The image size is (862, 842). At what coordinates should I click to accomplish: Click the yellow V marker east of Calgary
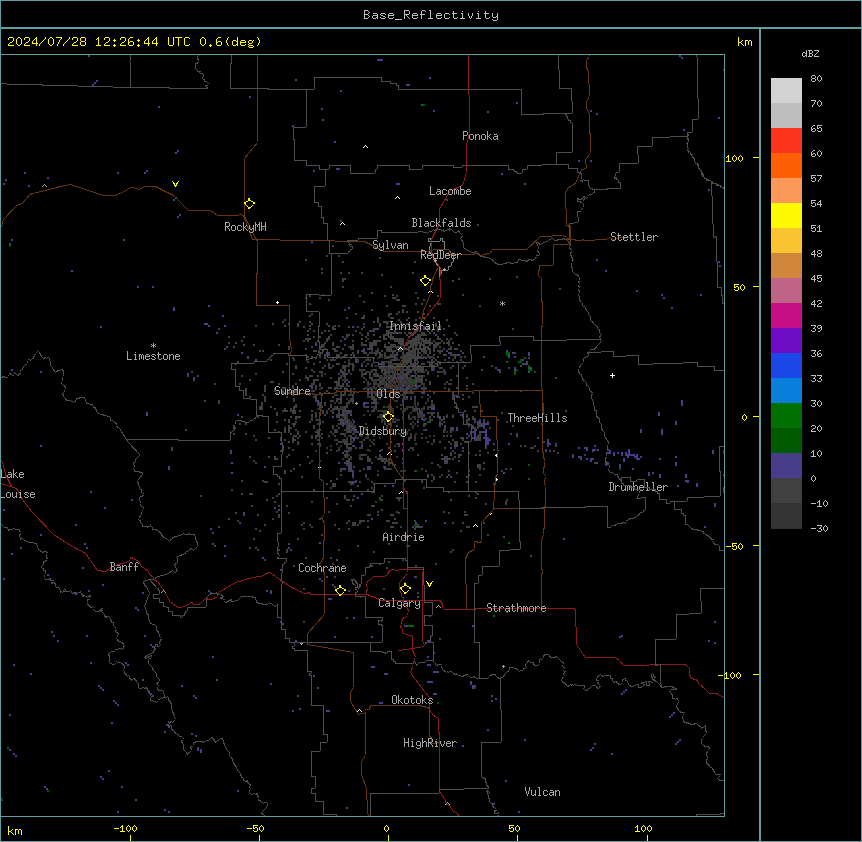click(429, 584)
